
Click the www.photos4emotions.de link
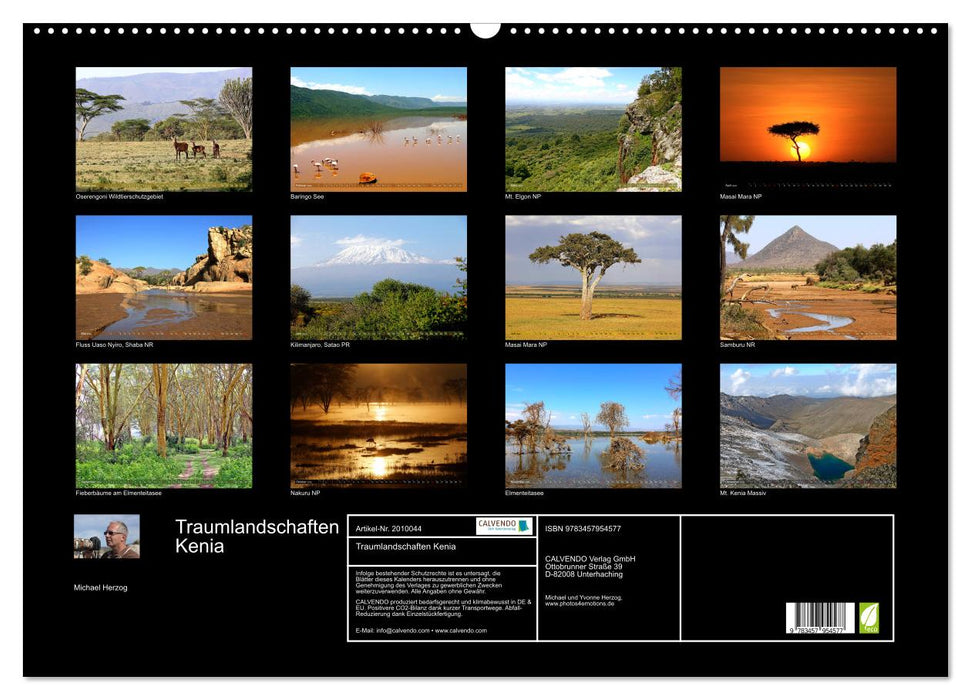[580, 603]
